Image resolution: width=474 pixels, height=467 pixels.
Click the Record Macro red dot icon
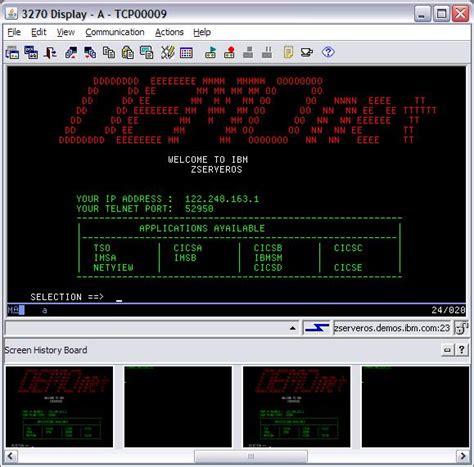(x=229, y=53)
